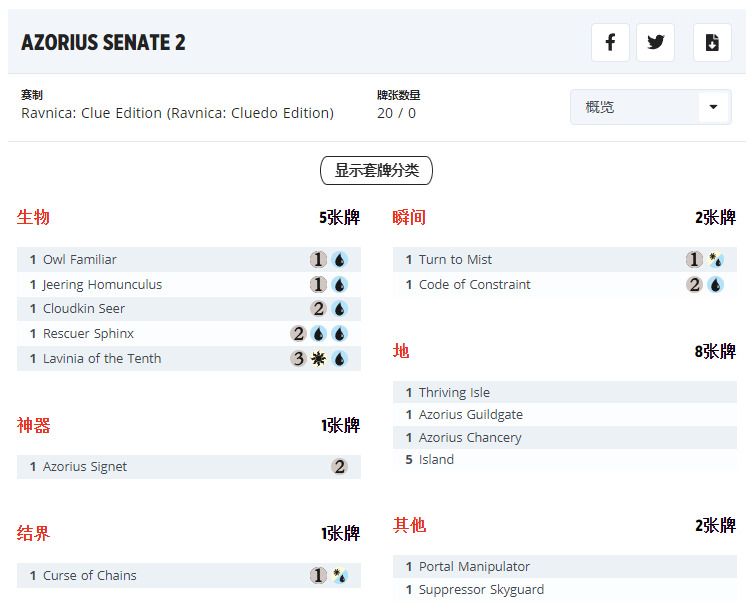Image resolution: width=755 pixels, height=615 pixels.
Task: Click the hybrid mana symbol on Curse of Chains
Action: point(340,576)
